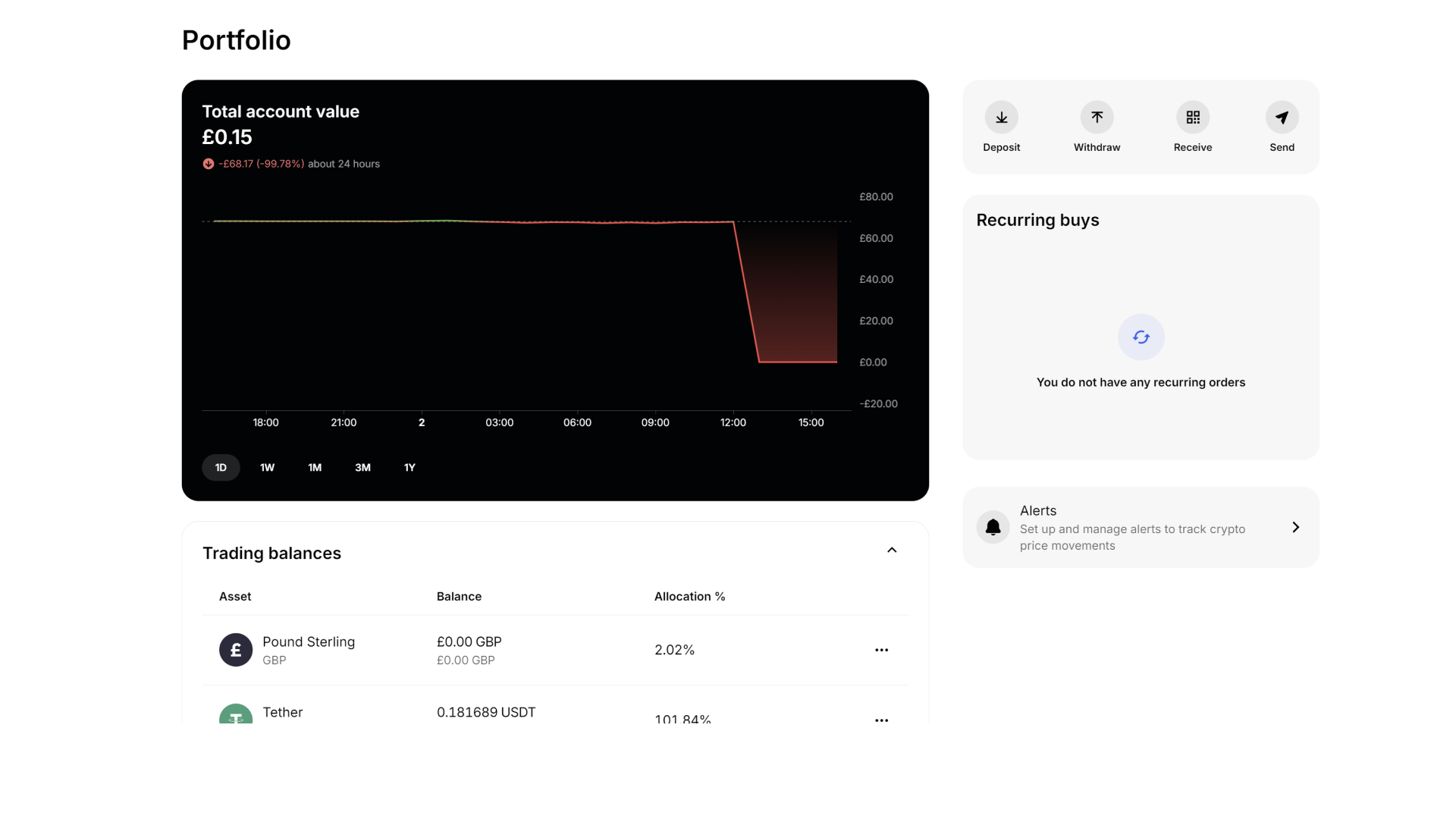Collapse the Trading balances panel
Image resolution: width=1456 pixels, height=819 pixels.
(x=892, y=550)
